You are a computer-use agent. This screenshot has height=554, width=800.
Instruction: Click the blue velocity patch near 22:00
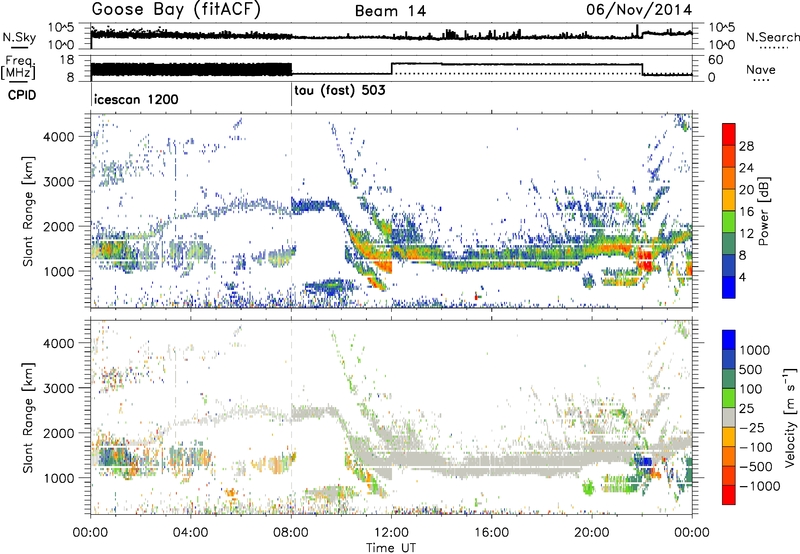(x=644, y=461)
